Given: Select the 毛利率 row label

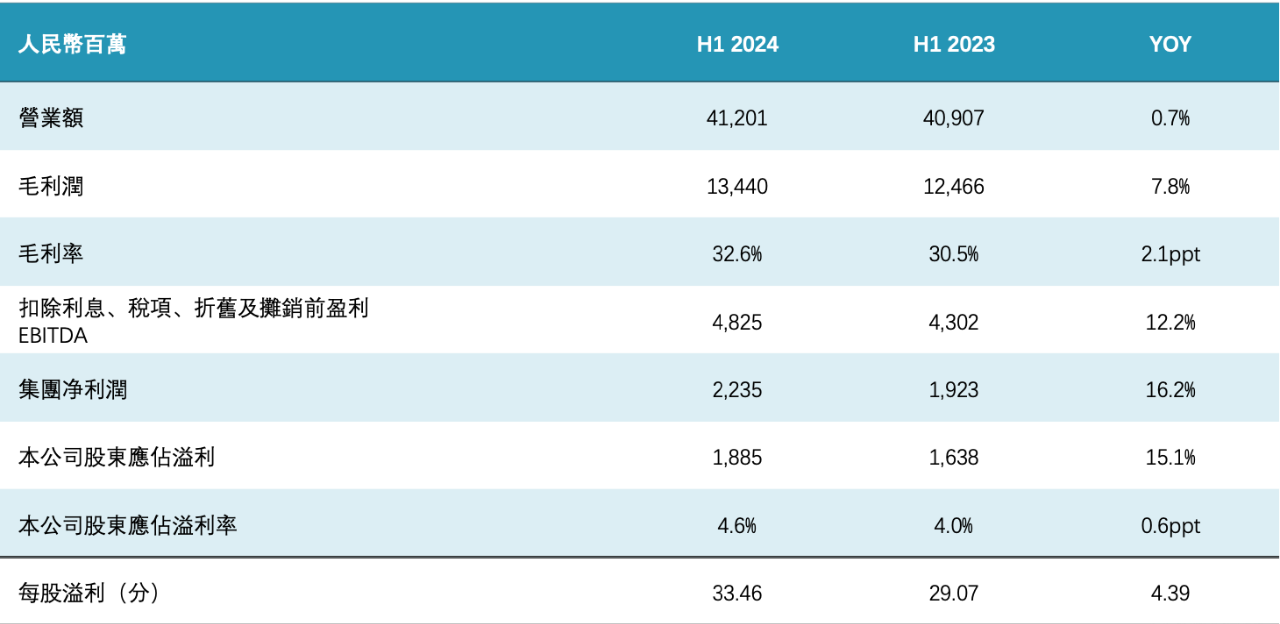Looking at the screenshot, I should click(51, 254).
